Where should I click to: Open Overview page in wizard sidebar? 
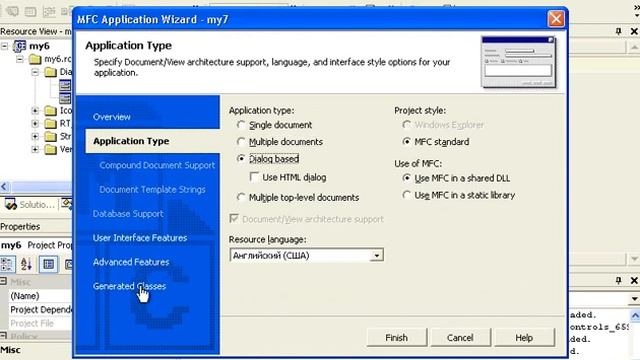point(111,117)
